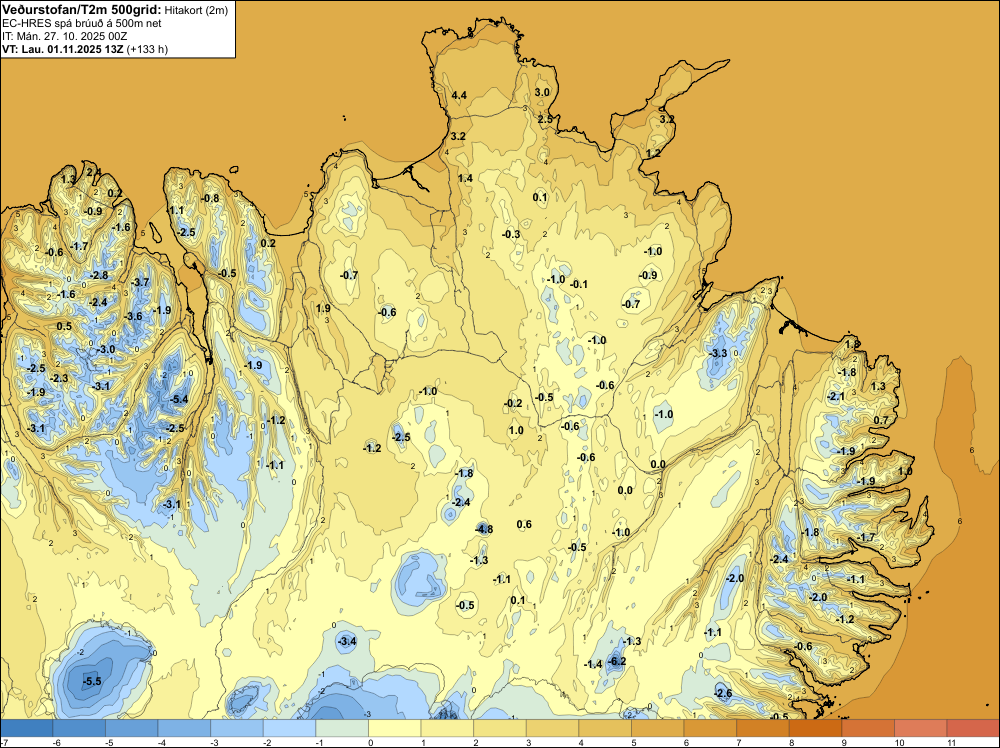Click the -5.4 temperature value
The image size is (1000, 748).
(179, 400)
